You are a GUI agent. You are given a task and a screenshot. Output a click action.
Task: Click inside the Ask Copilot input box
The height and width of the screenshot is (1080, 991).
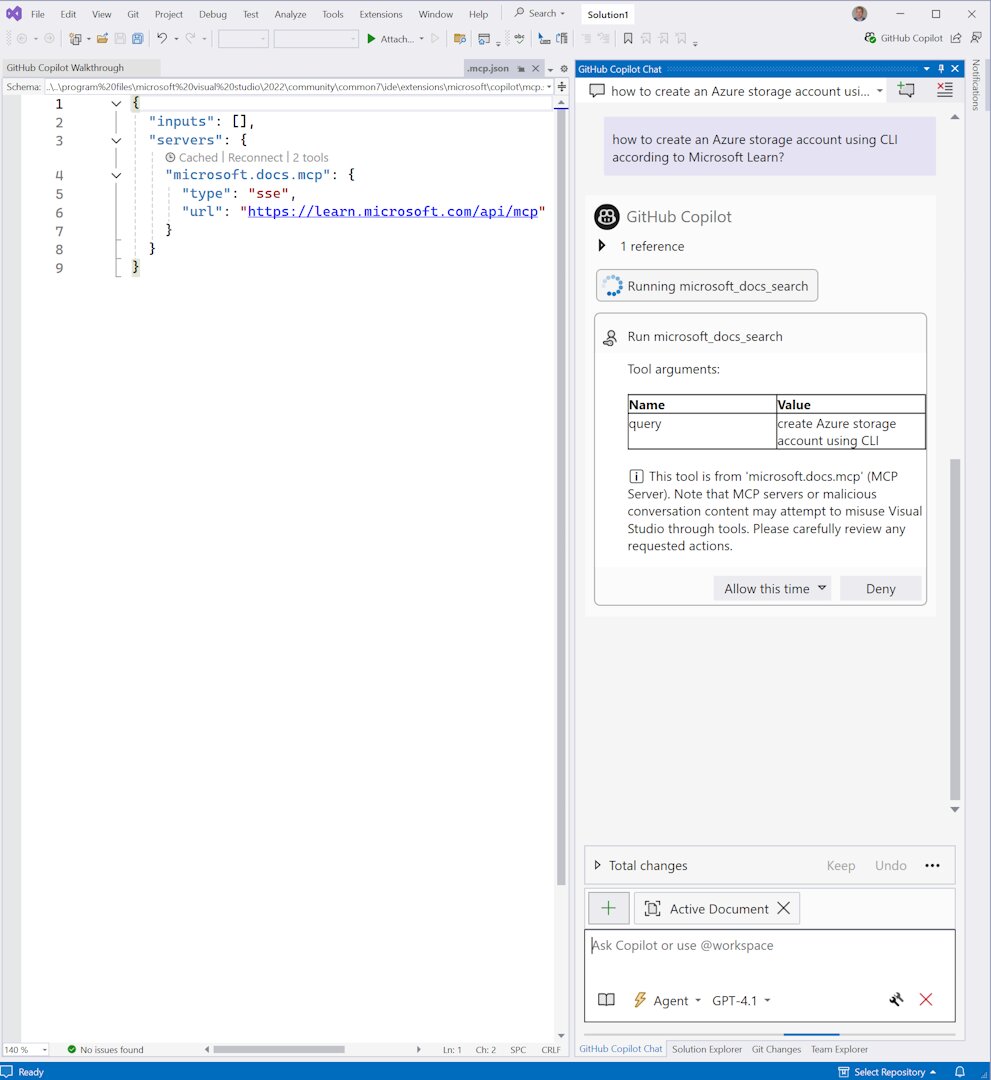770,945
